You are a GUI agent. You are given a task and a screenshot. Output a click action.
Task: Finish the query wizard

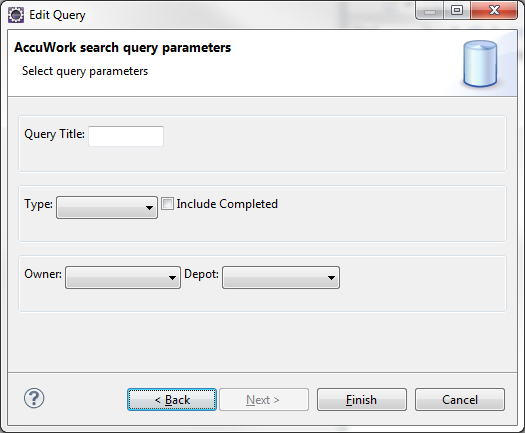(362, 400)
